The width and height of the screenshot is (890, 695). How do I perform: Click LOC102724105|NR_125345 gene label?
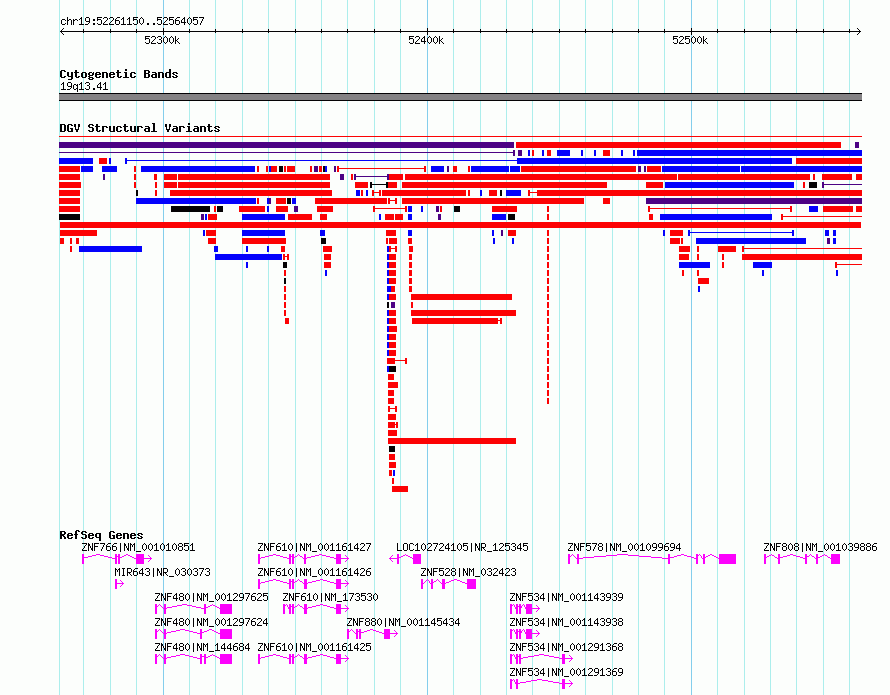coord(462,547)
